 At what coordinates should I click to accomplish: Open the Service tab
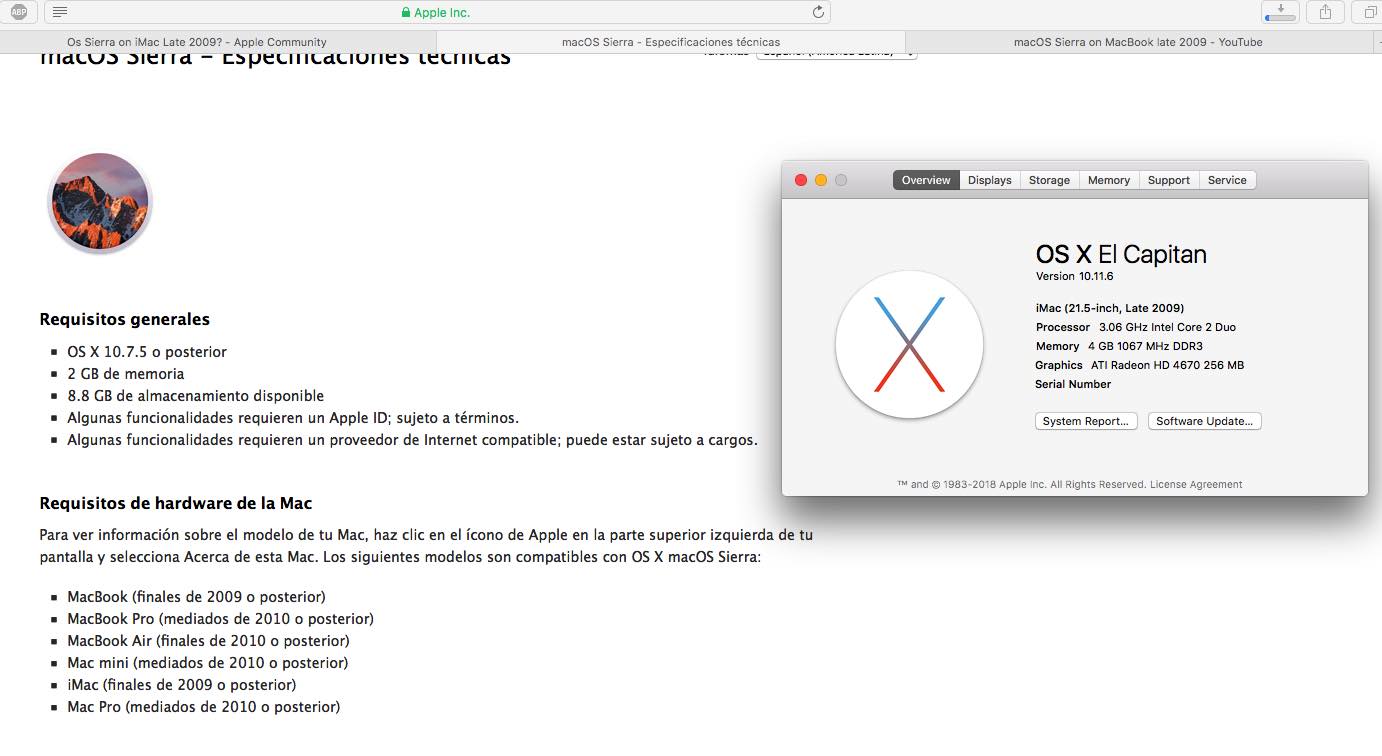[x=1227, y=180]
